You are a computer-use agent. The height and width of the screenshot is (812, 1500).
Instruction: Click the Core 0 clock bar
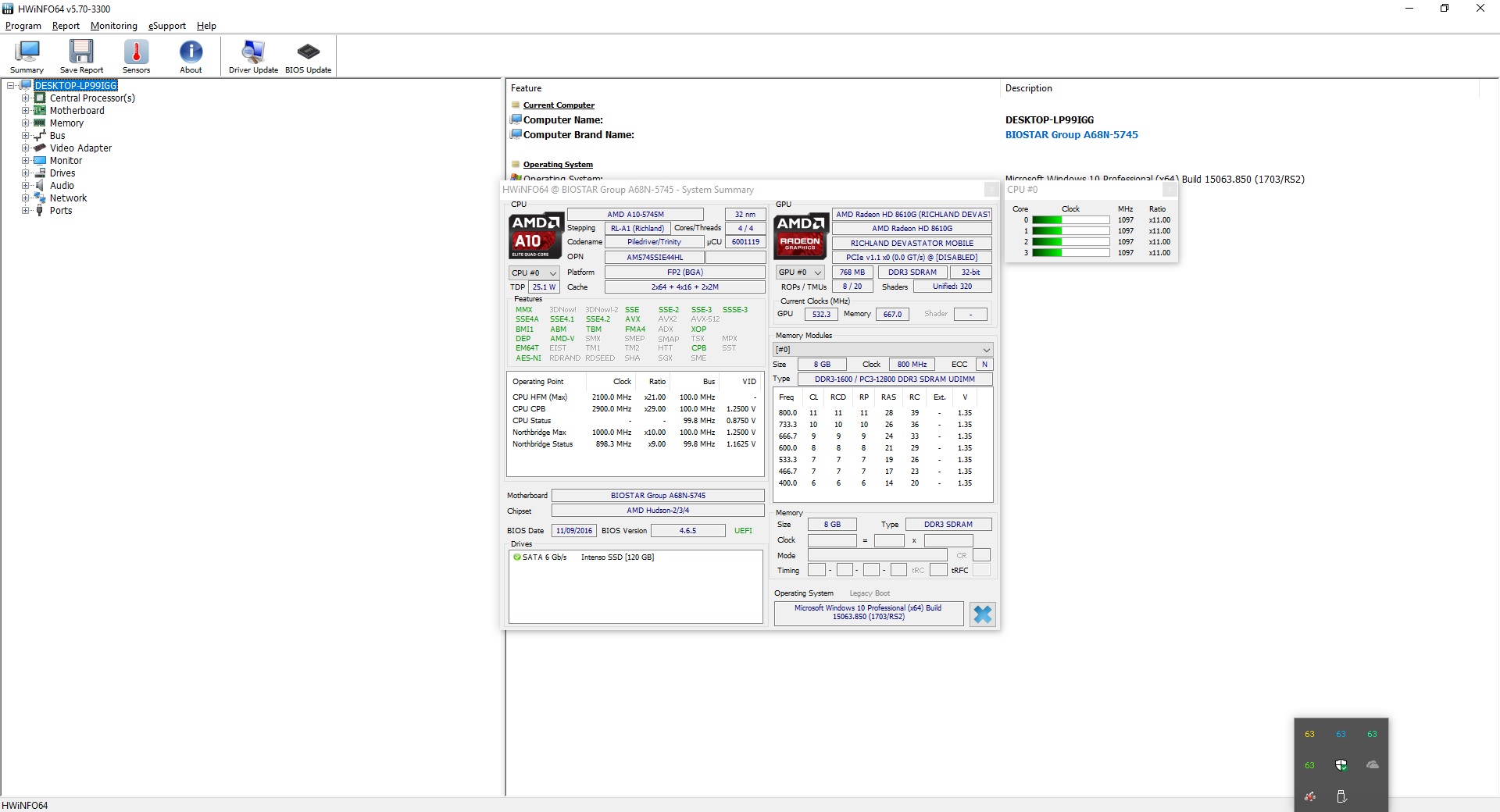point(1071,220)
